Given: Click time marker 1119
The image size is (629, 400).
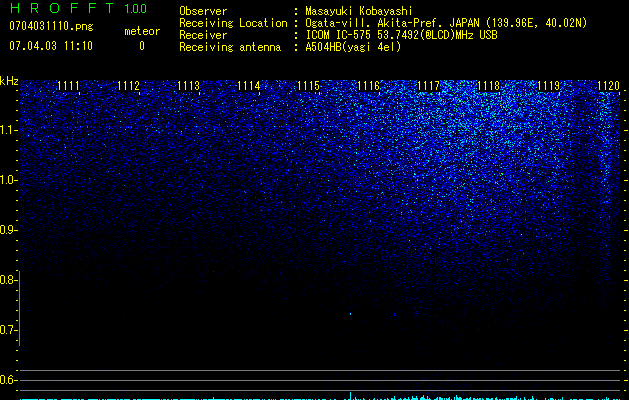Looking at the screenshot, I should point(548,86).
